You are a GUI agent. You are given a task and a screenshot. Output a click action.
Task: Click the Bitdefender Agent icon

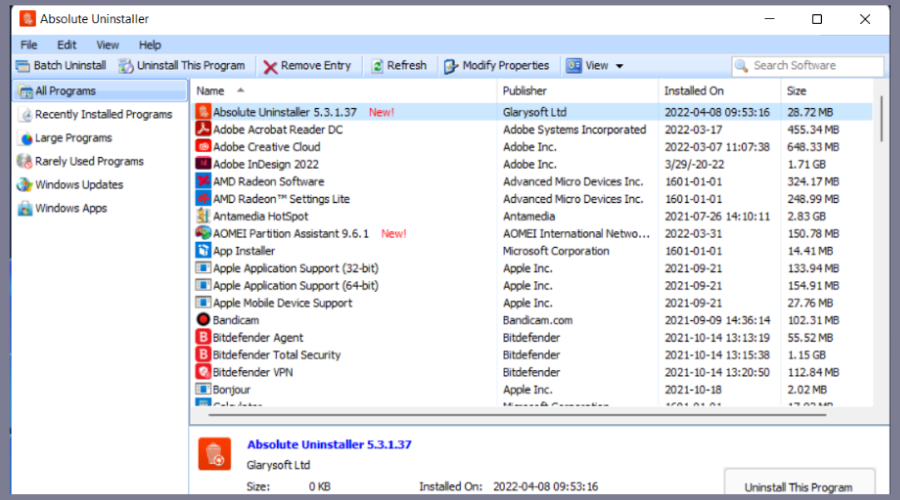[x=203, y=337]
